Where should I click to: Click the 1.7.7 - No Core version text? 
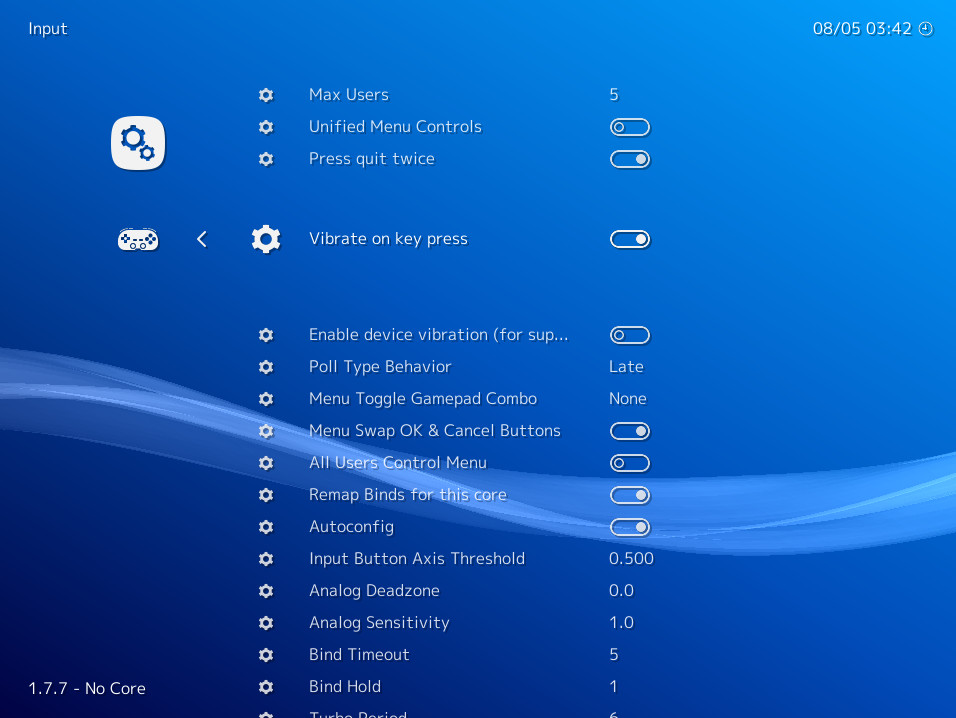87,689
